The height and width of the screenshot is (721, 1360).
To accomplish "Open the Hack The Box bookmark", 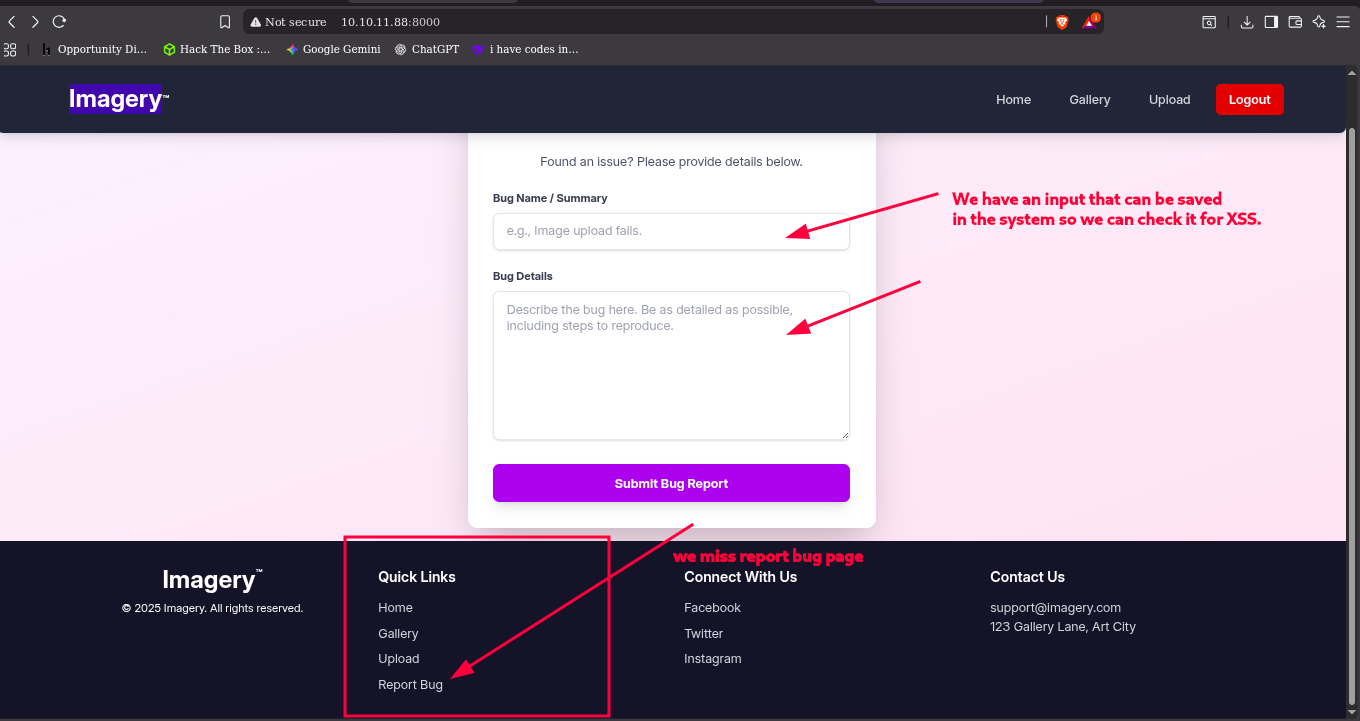I will coord(216,49).
